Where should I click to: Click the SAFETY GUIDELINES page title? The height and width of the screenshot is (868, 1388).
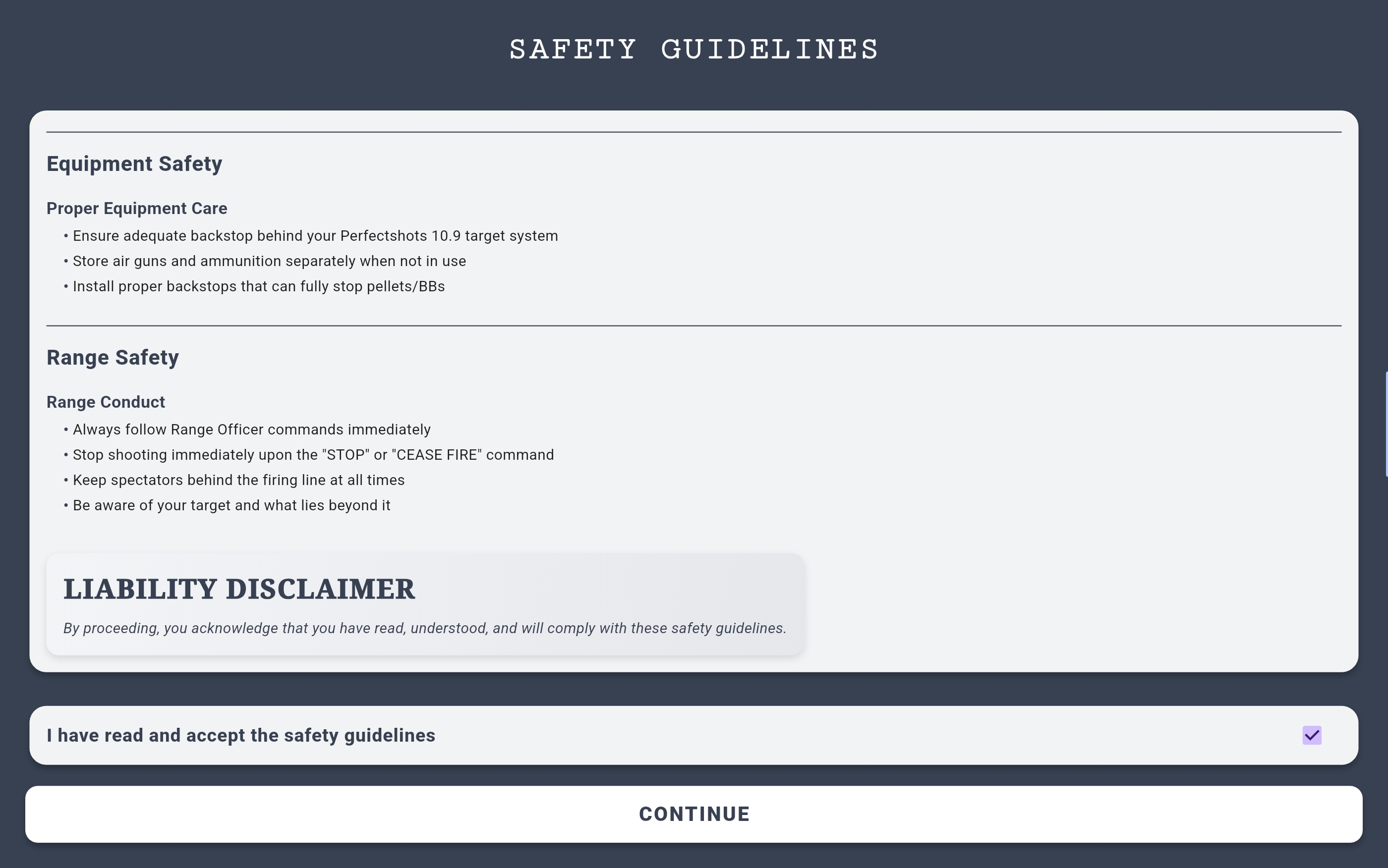(x=694, y=50)
